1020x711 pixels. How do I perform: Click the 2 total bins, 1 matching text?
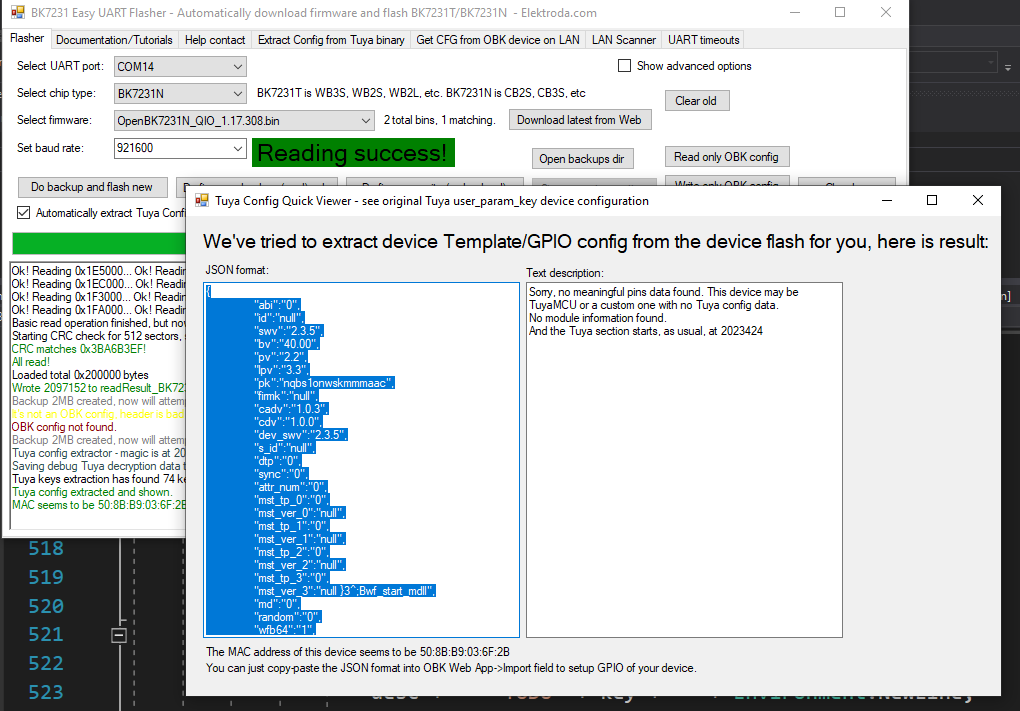tap(439, 120)
